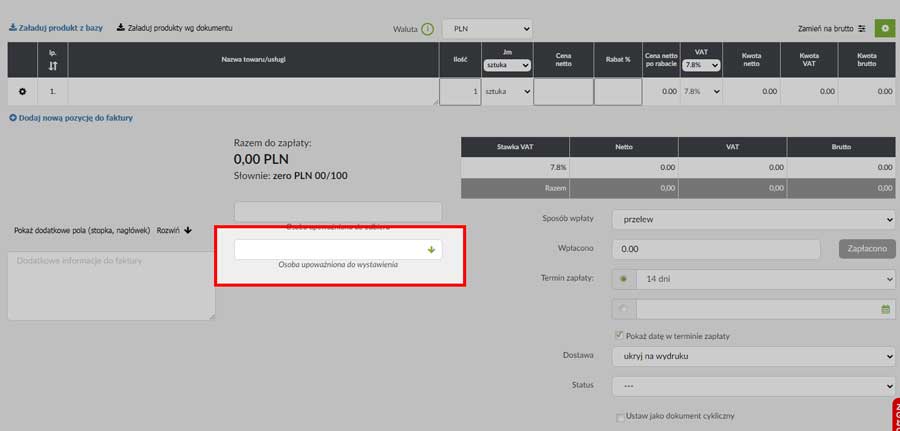900x431 pixels.
Task: Click the Dodatkowe informacje do faktury text area
Action: [x=110, y=285]
